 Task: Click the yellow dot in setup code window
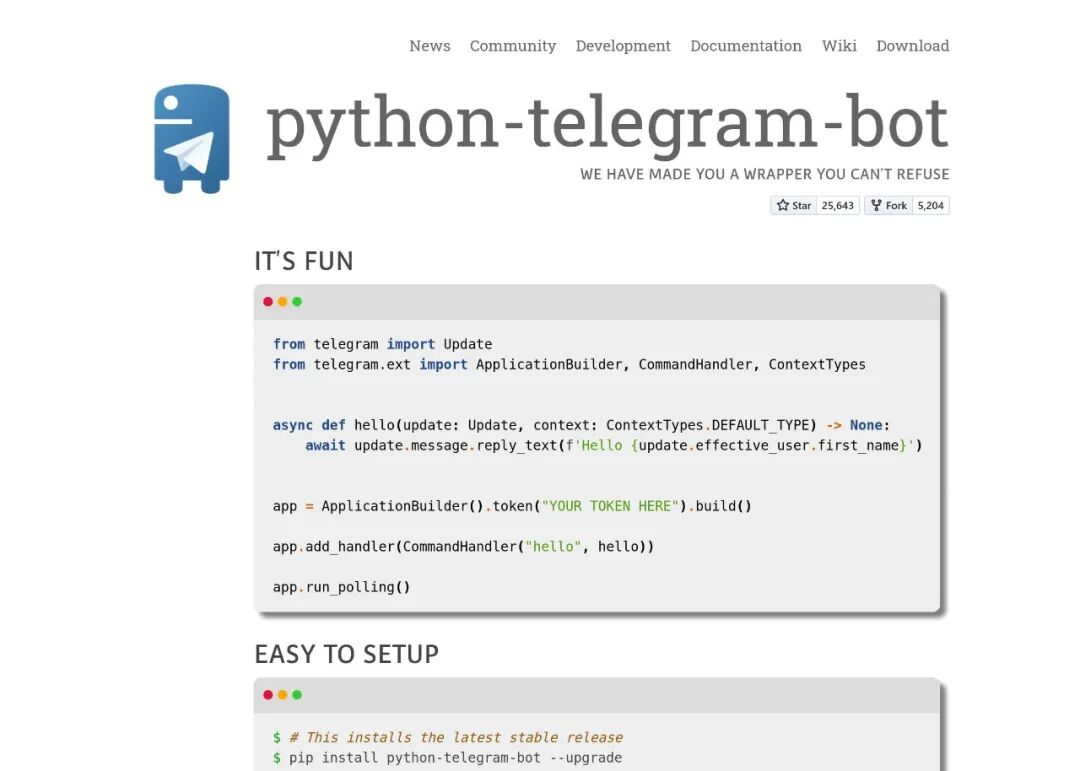click(x=282, y=695)
